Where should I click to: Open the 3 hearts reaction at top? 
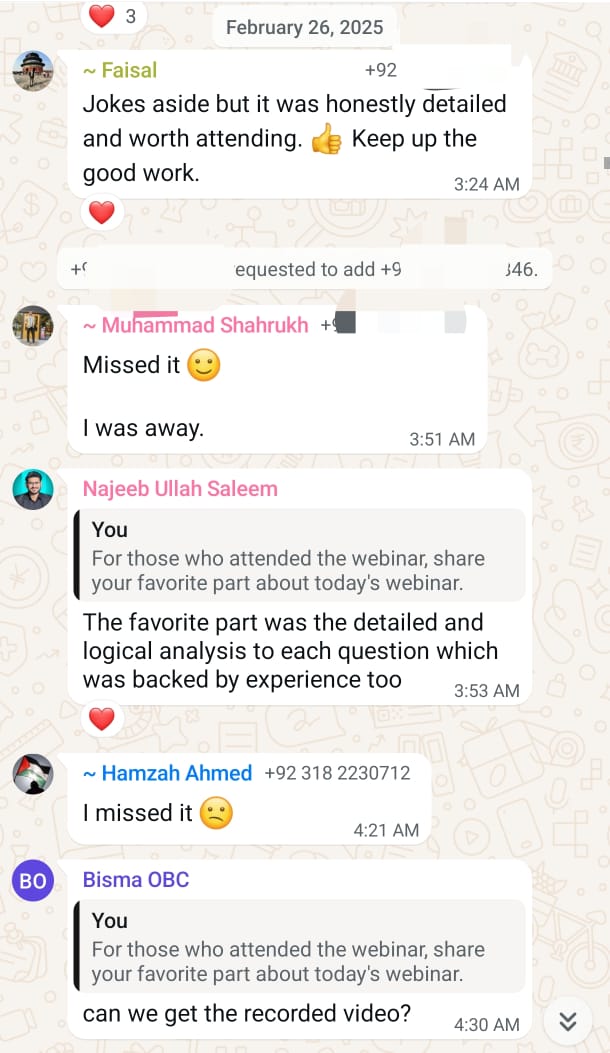[113, 16]
